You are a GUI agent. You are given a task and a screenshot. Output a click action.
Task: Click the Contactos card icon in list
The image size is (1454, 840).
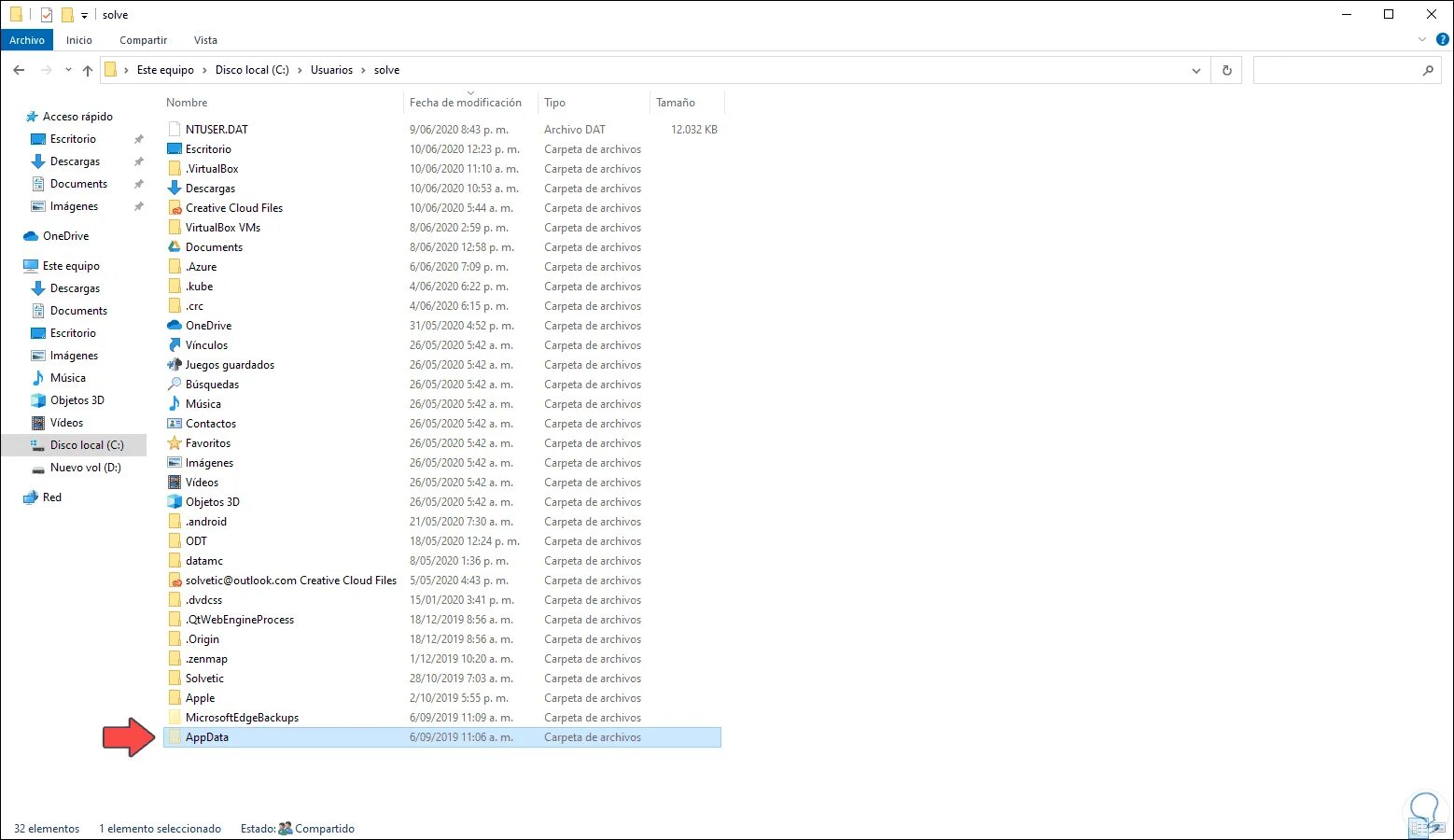[x=175, y=424]
